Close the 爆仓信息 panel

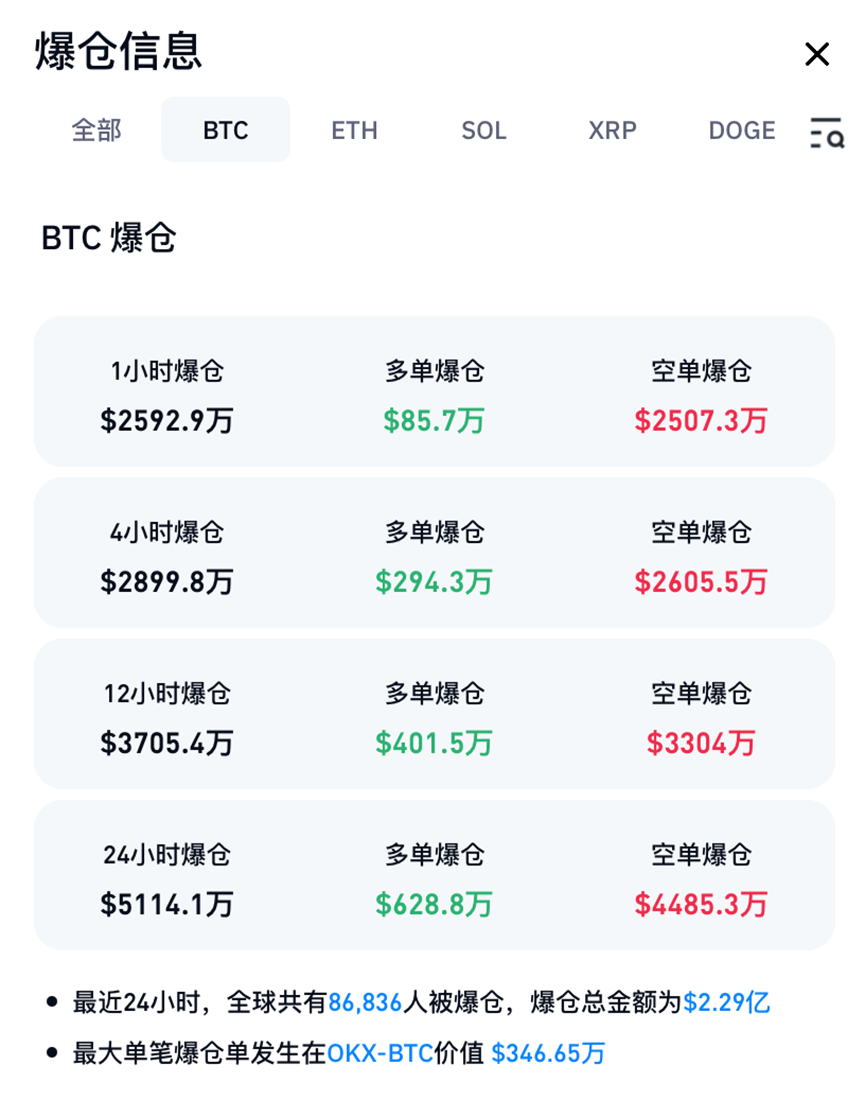click(817, 55)
